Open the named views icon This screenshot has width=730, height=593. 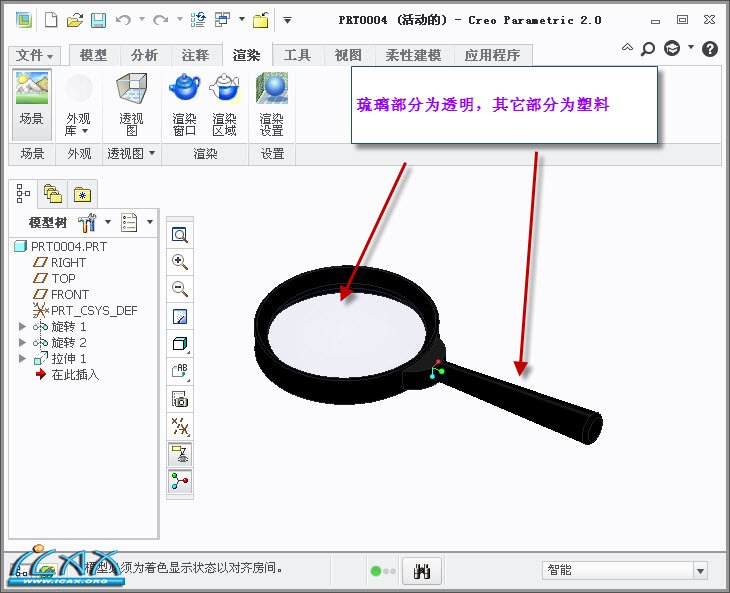180,371
